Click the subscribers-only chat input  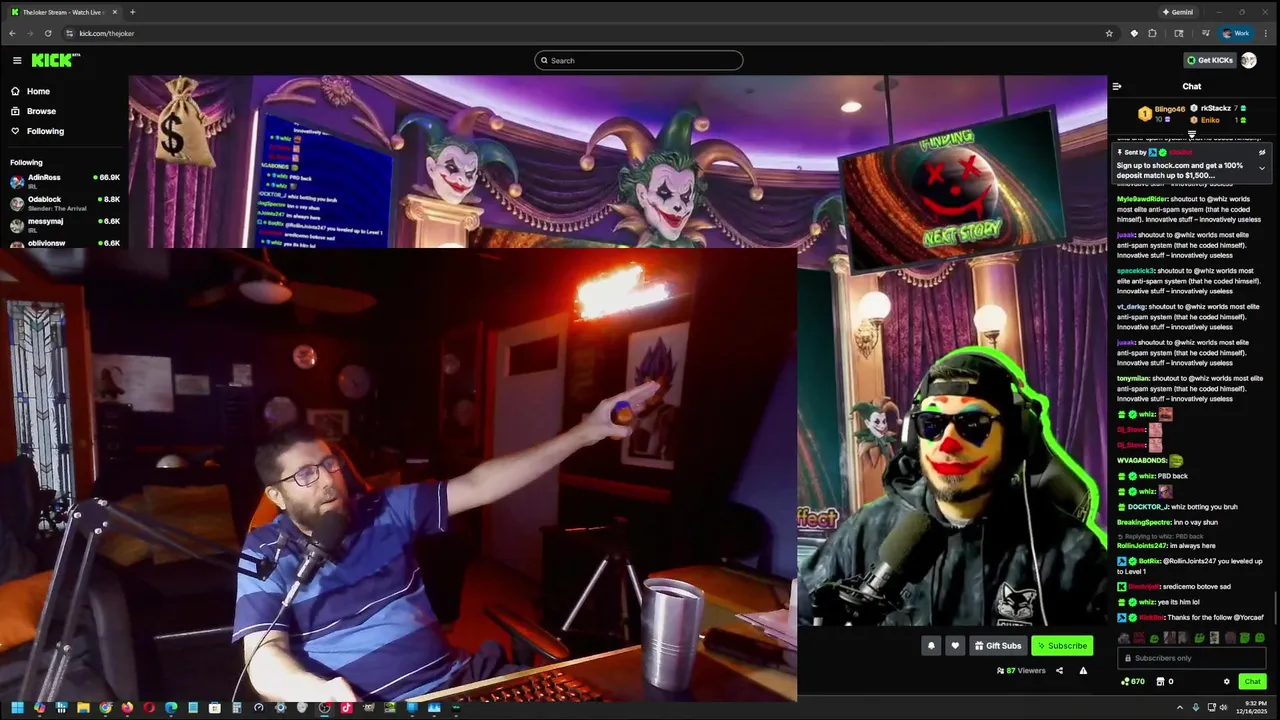coord(1192,658)
